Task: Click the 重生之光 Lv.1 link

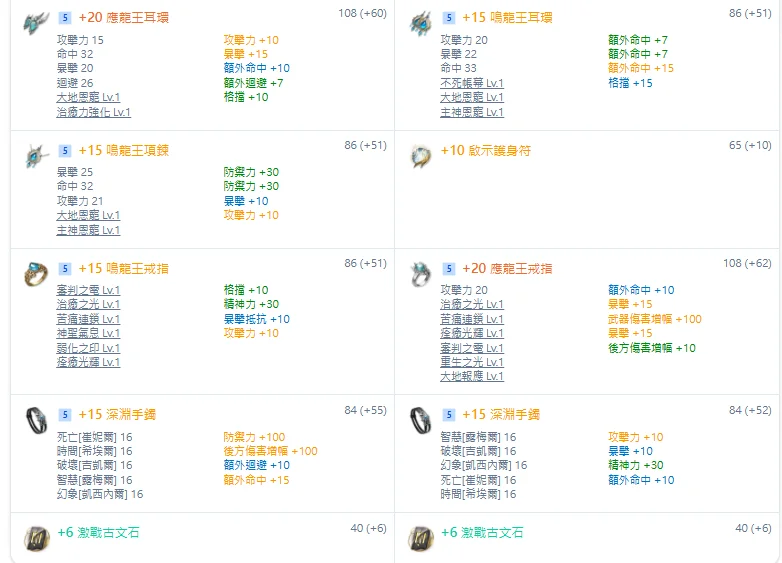Action: click(472, 362)
